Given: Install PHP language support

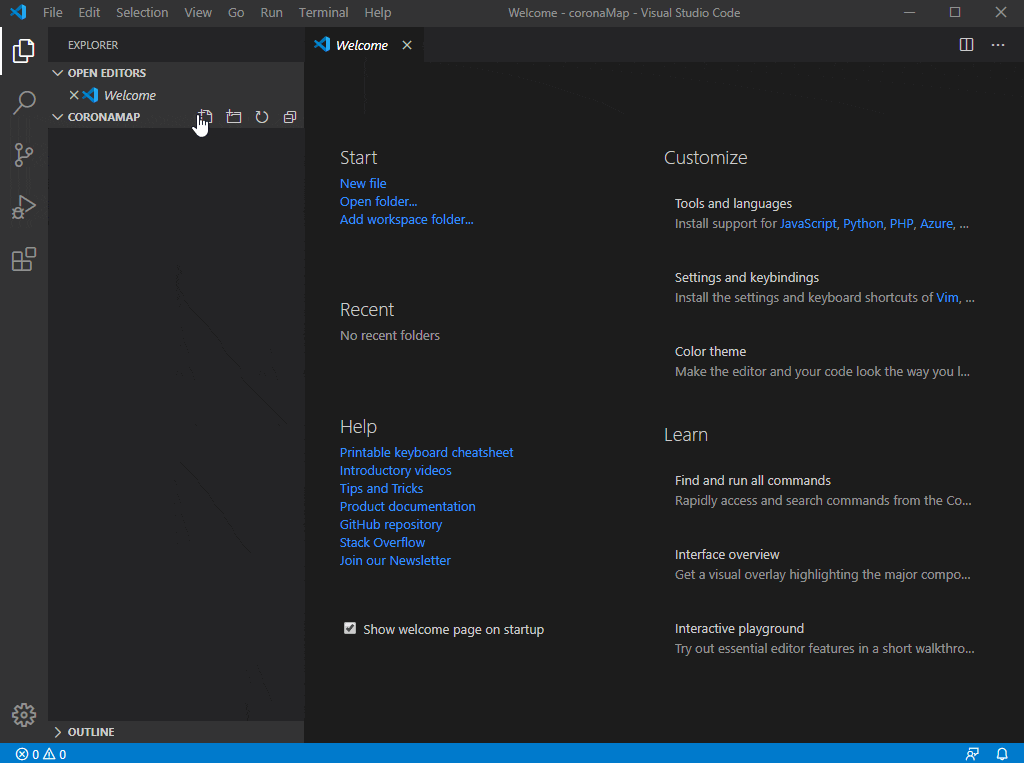Looking at the screenshot, I should [901, 223].
